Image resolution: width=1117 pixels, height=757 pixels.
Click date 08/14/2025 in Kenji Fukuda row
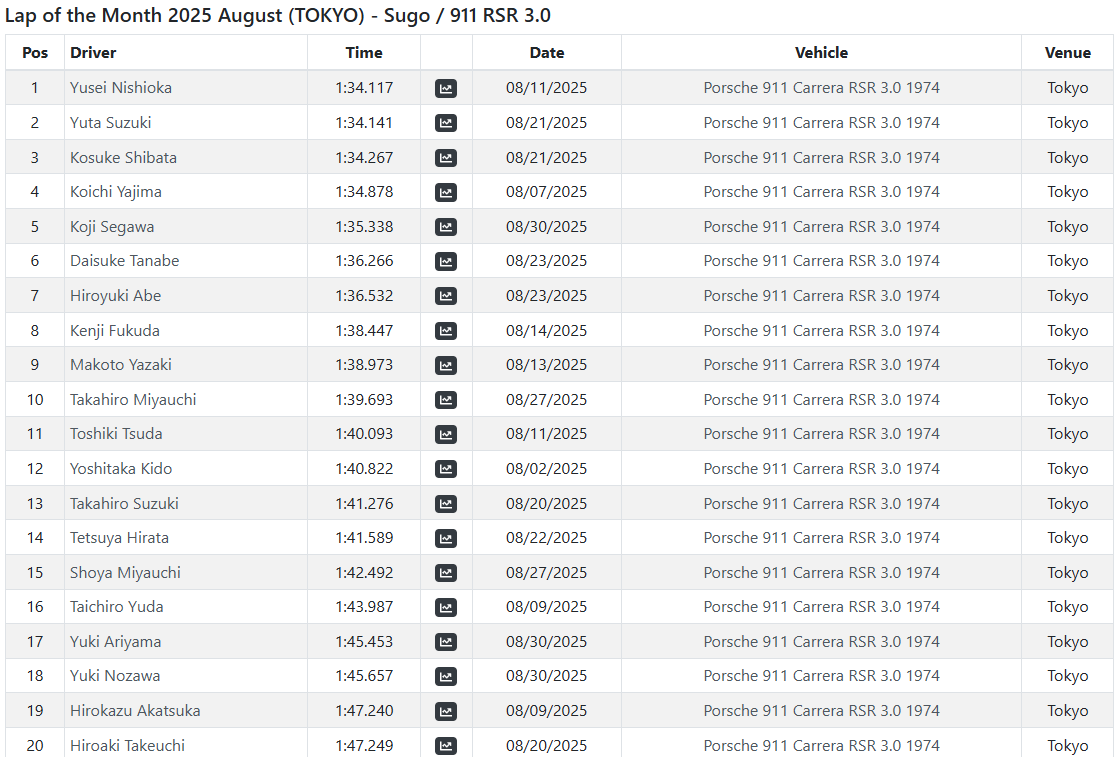pos(546,330)
